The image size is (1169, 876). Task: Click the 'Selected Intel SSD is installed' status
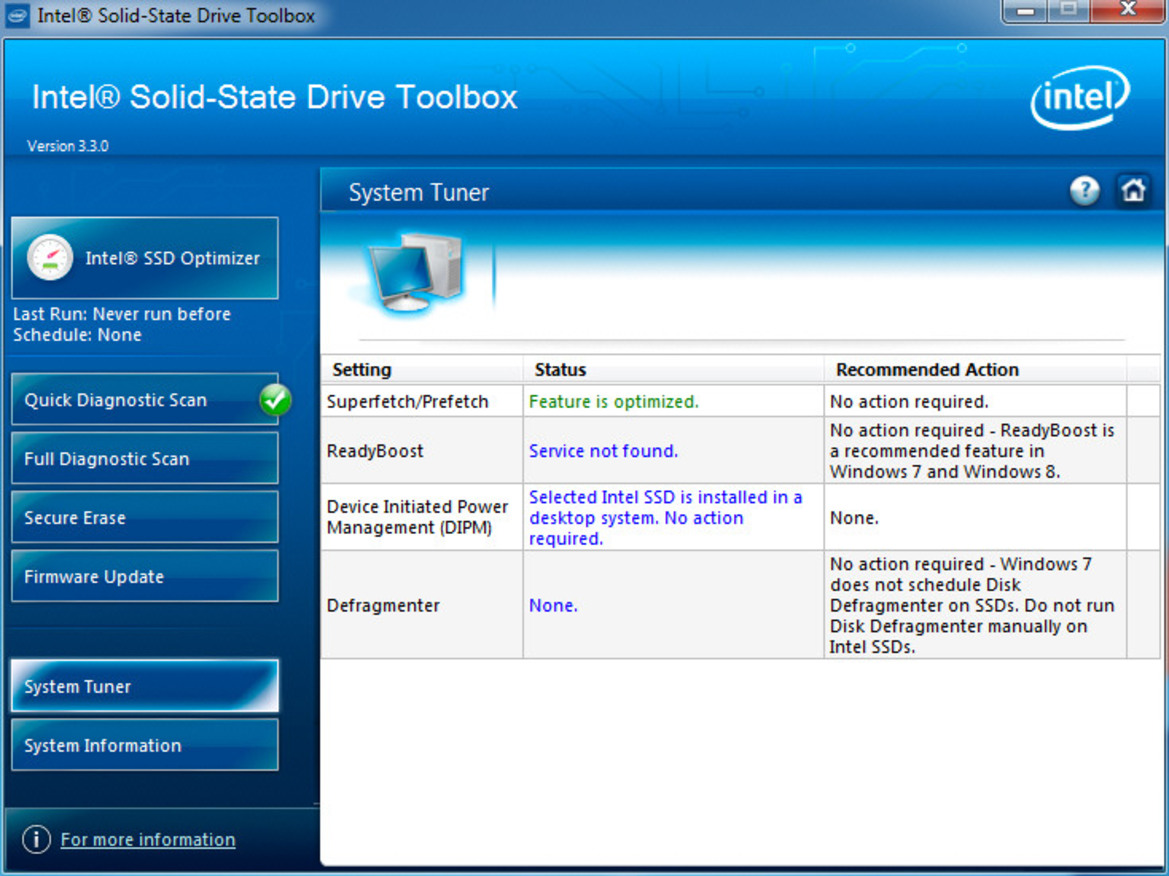click(x=665, y=517)
